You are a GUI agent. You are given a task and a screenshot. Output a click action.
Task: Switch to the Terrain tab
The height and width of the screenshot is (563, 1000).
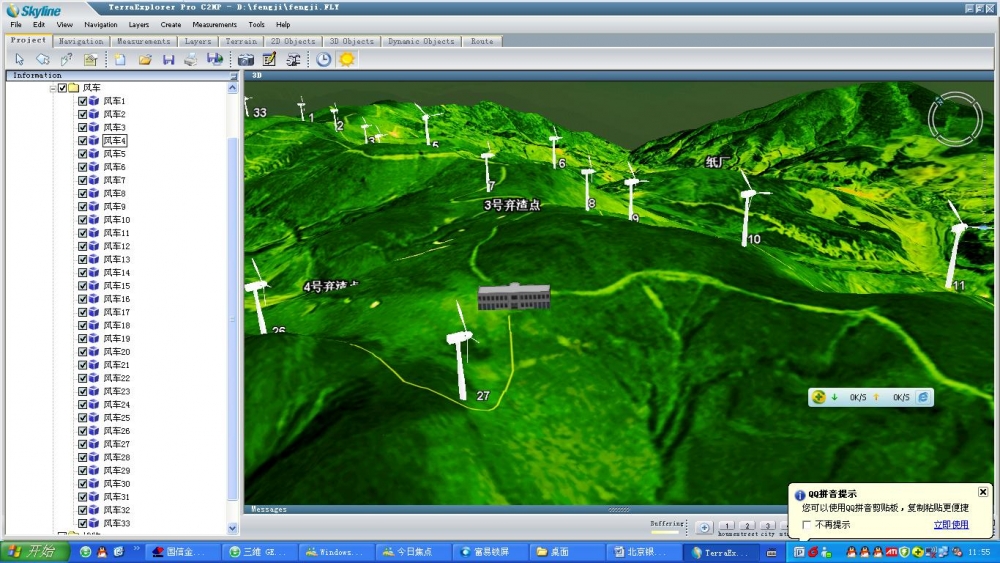point(241,41)
